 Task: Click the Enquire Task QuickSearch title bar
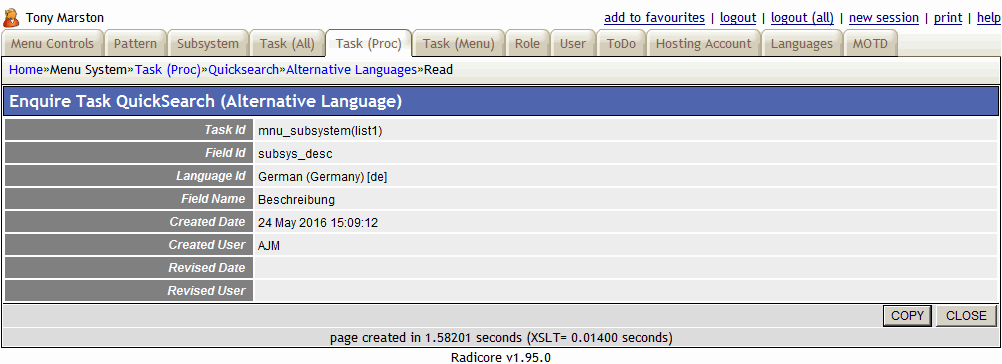501,102
